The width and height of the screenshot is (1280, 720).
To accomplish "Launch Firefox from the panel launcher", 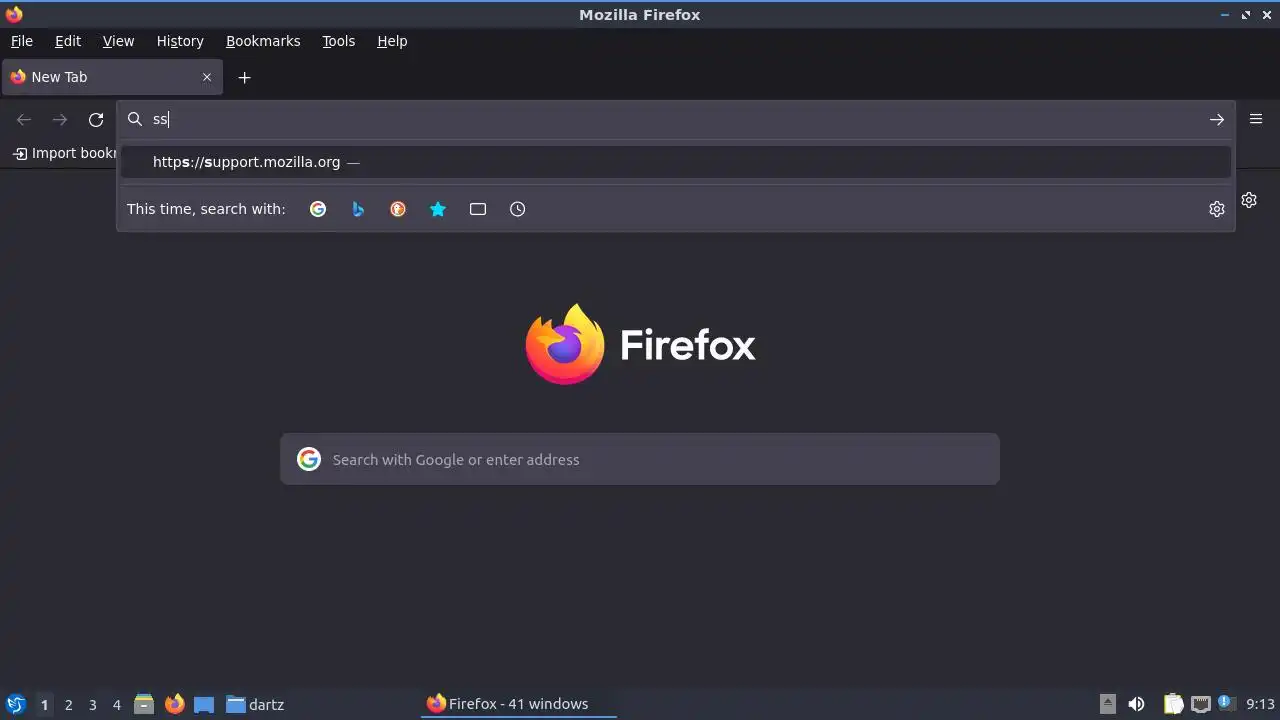I will pyautogui.click(x=174, y=704).
